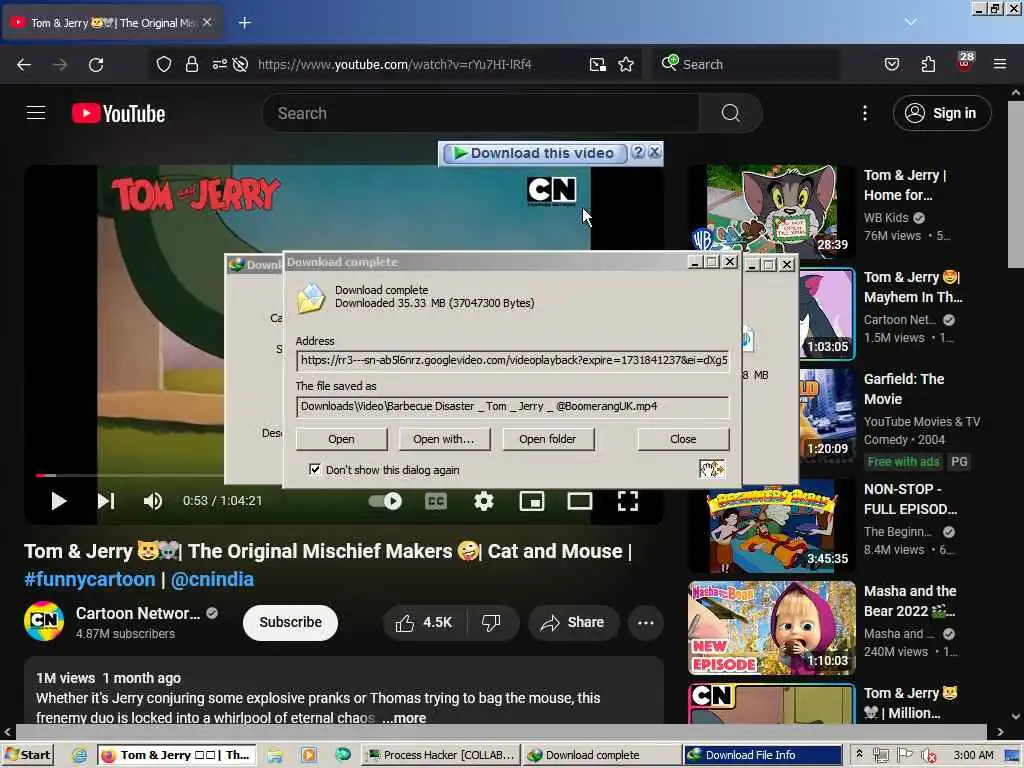Skip to the next video

click(x=106, y=501)
